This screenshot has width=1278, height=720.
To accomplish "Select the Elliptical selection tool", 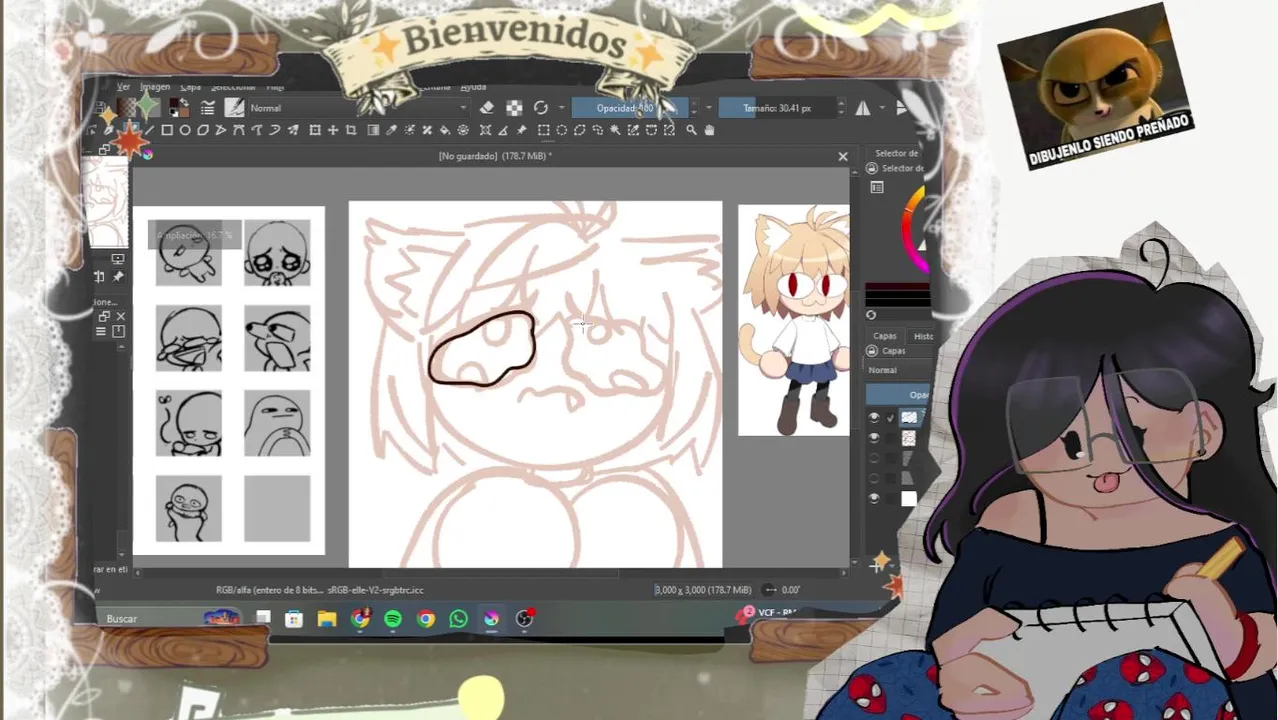I will coord(561,130).
